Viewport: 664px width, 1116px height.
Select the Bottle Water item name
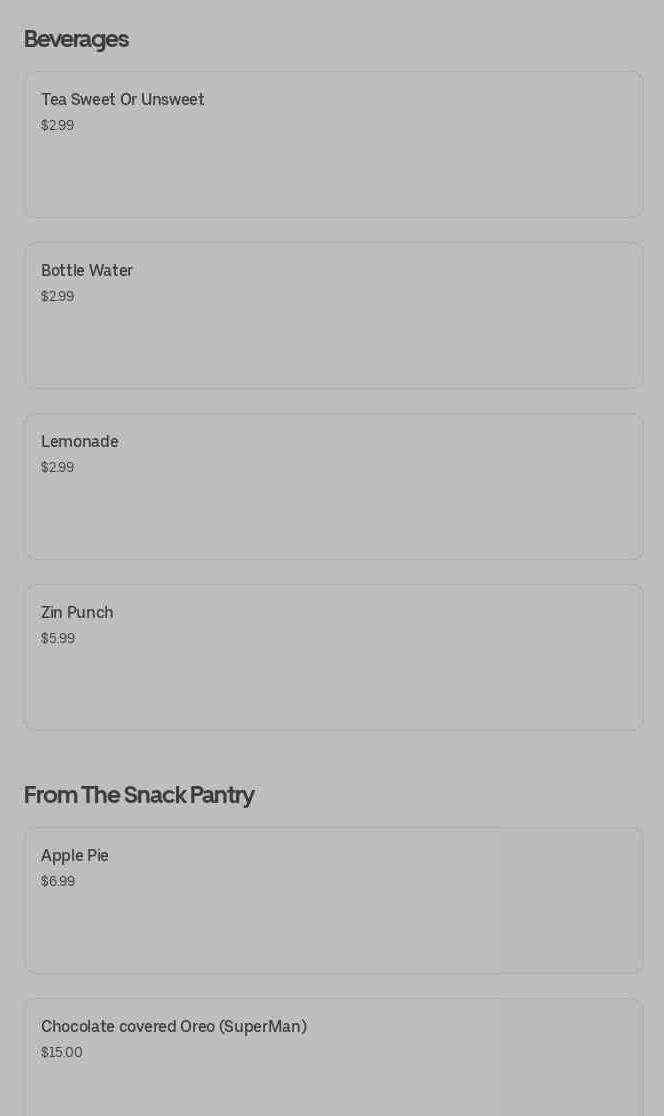[87, 271]
